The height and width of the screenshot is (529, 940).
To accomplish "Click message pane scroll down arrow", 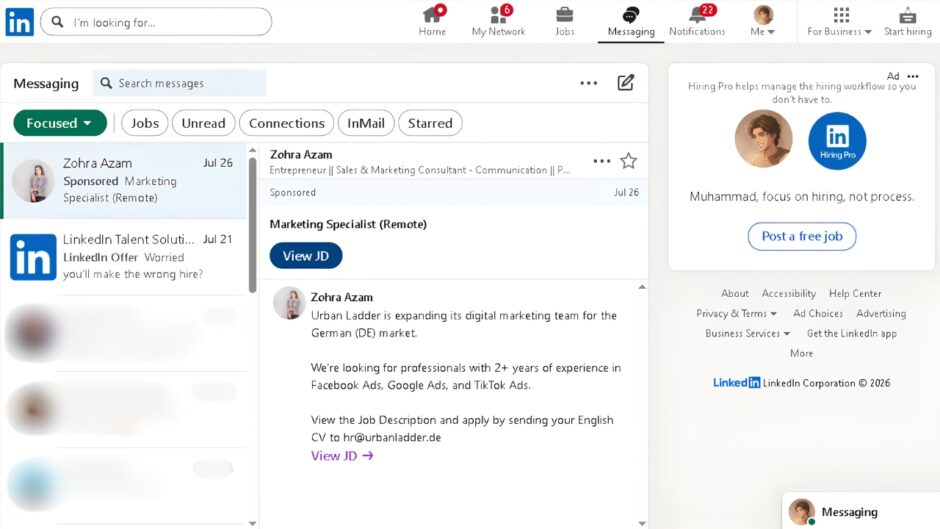I will (642, 524).
